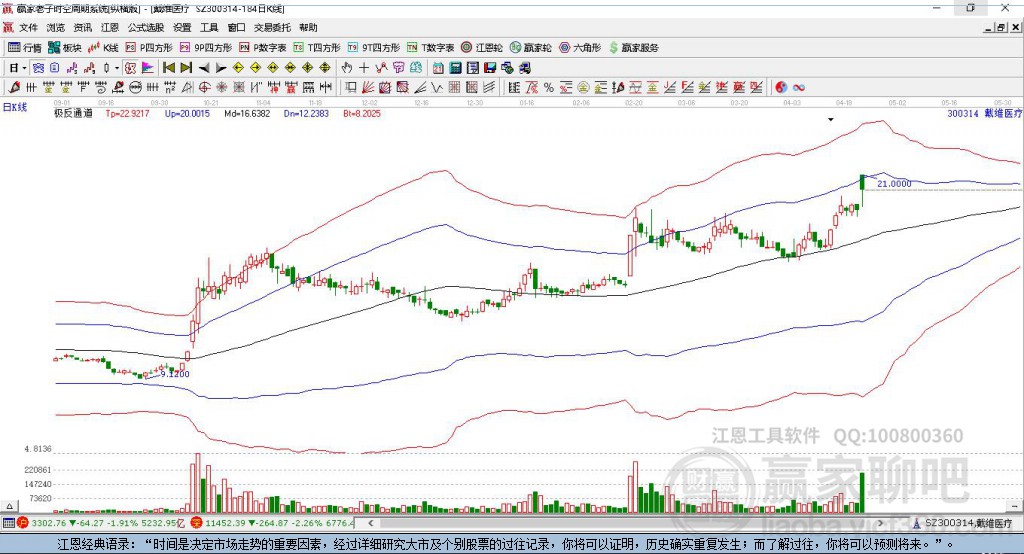Open the 工具 menu
The height and width of the screenshot is (554, 1024).
[209, 27]
